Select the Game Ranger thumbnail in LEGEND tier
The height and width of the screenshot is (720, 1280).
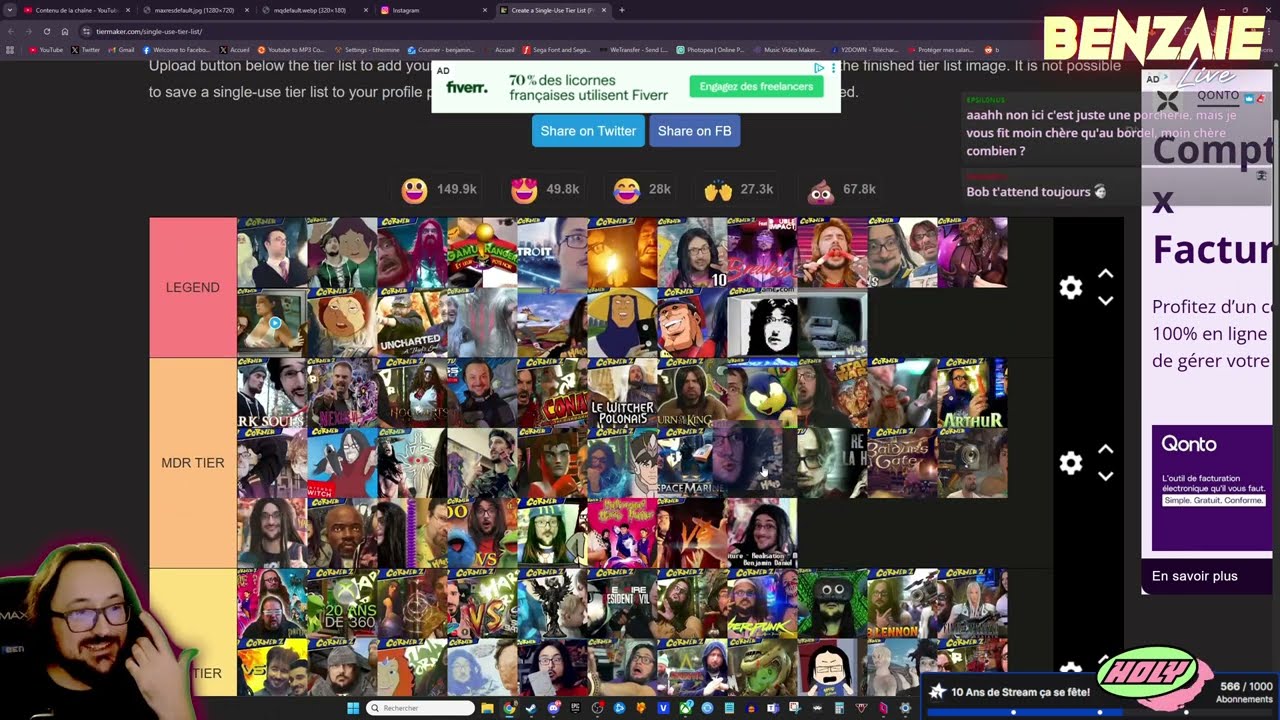pyautogui.click(x=482, y=253)
